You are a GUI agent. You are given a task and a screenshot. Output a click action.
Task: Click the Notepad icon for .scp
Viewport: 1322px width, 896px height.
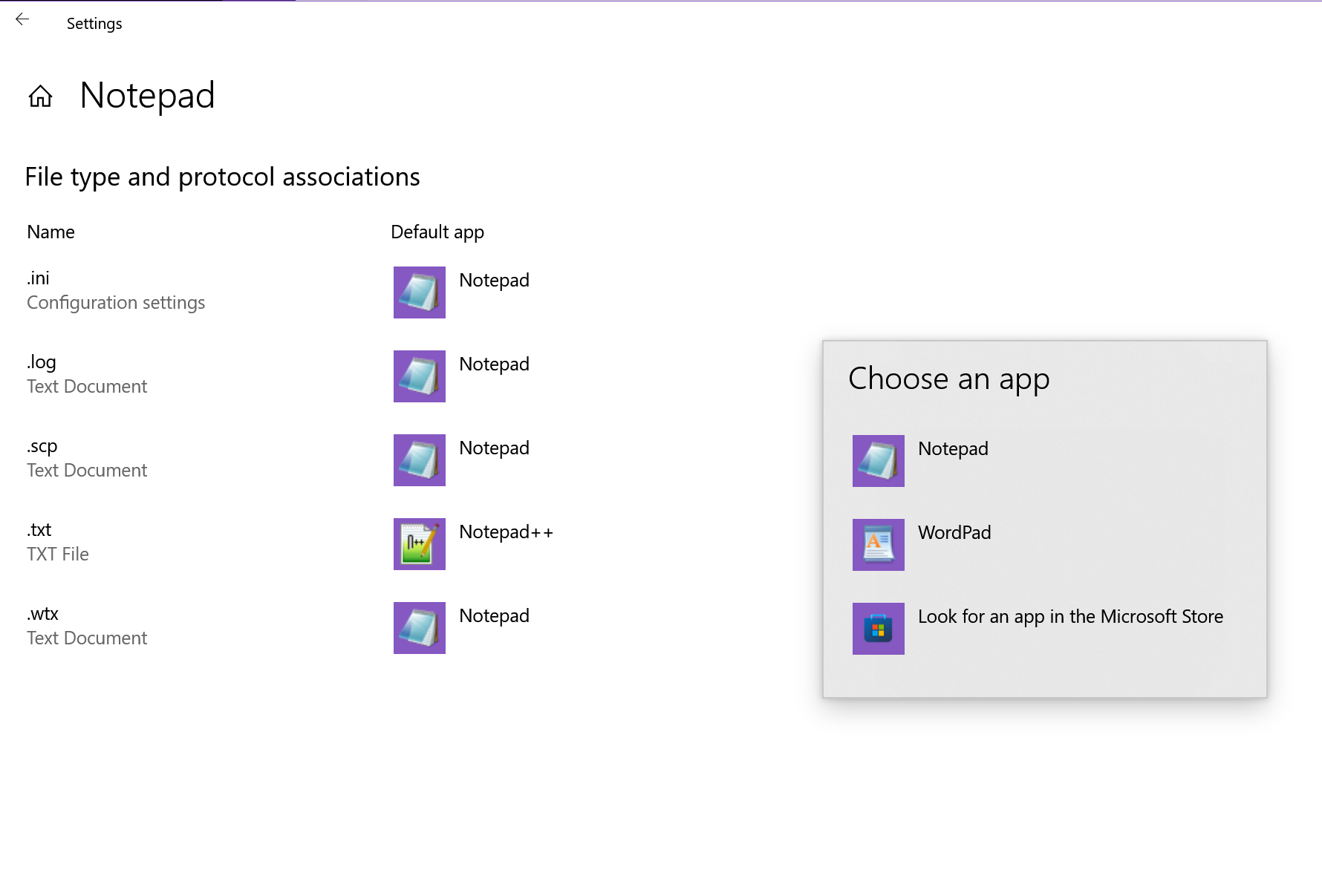click(x=419, y=460)
